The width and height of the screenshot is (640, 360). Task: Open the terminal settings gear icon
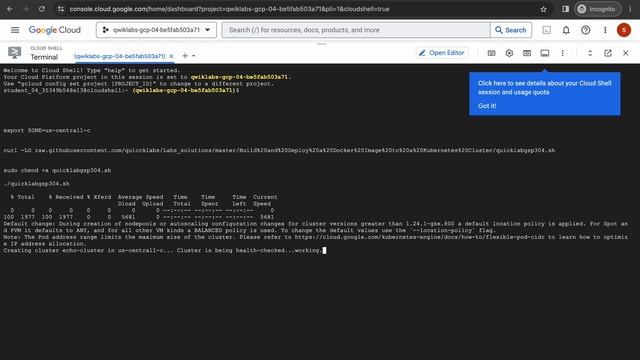click(x=509, y=53)
